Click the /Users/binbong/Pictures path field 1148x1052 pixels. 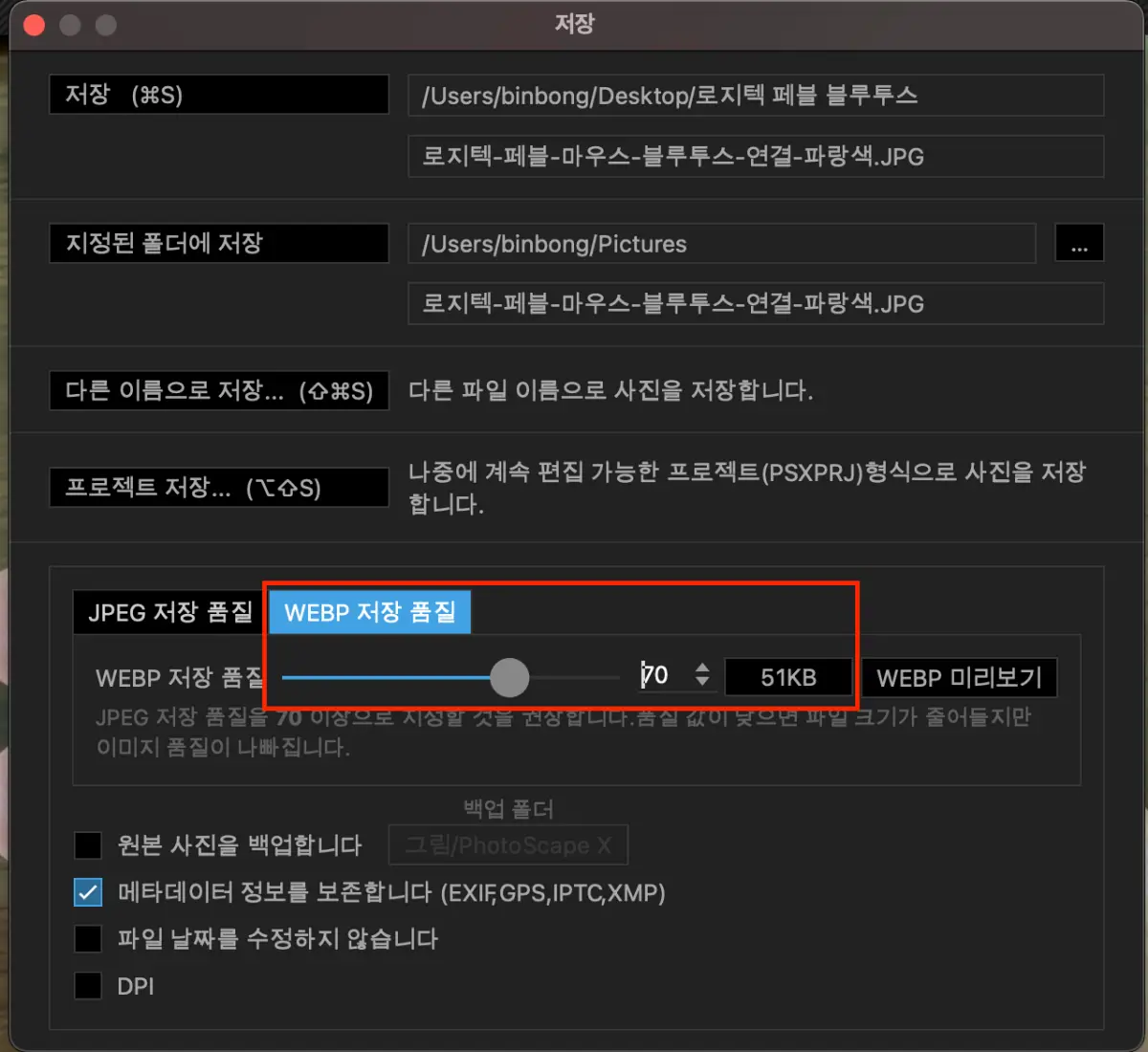tap(721, 243)
